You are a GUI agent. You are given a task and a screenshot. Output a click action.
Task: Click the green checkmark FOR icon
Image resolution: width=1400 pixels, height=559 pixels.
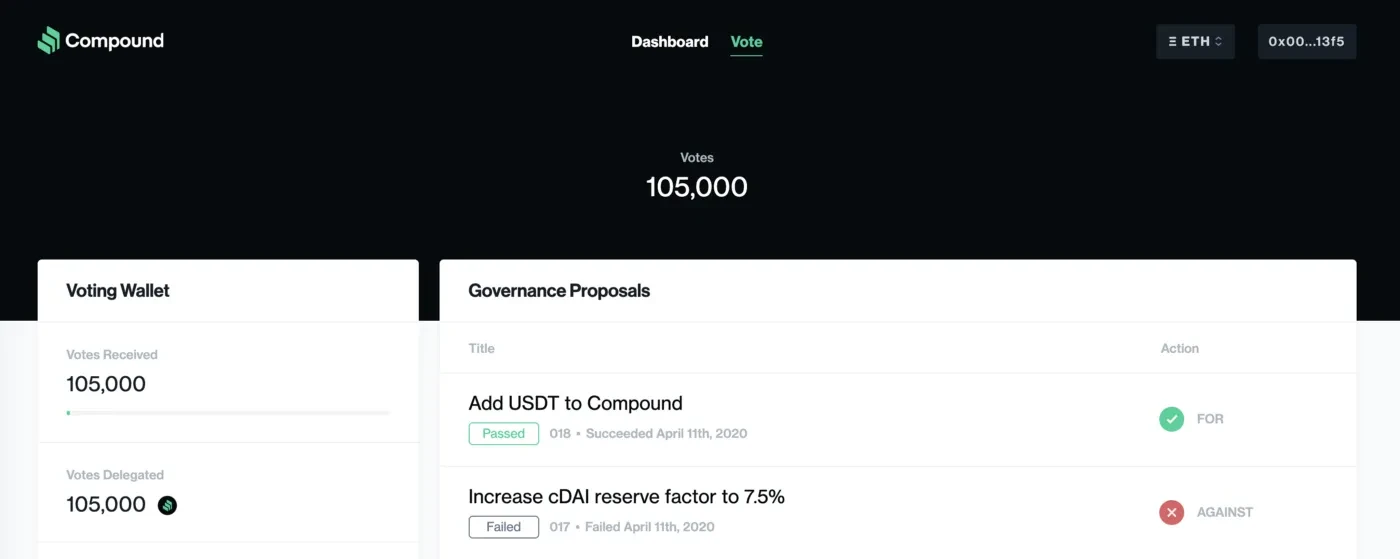1171,419
